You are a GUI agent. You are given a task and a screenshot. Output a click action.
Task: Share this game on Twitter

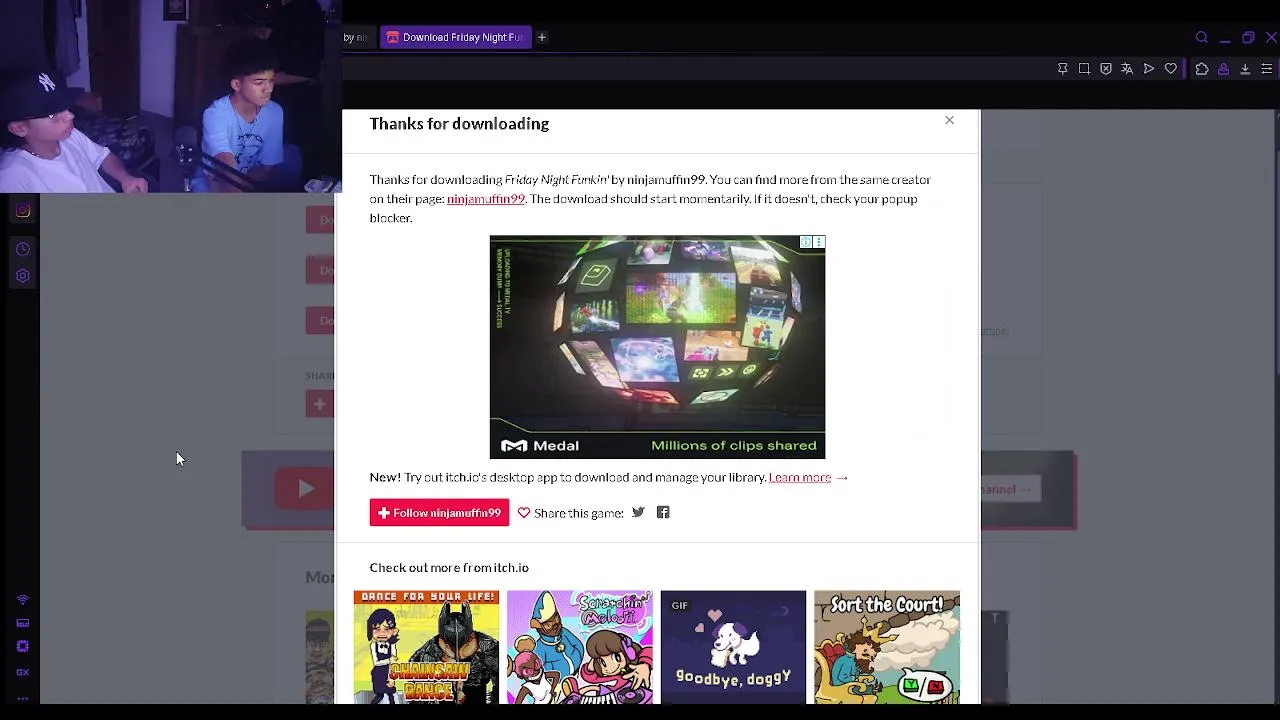[x=638, y=513]
